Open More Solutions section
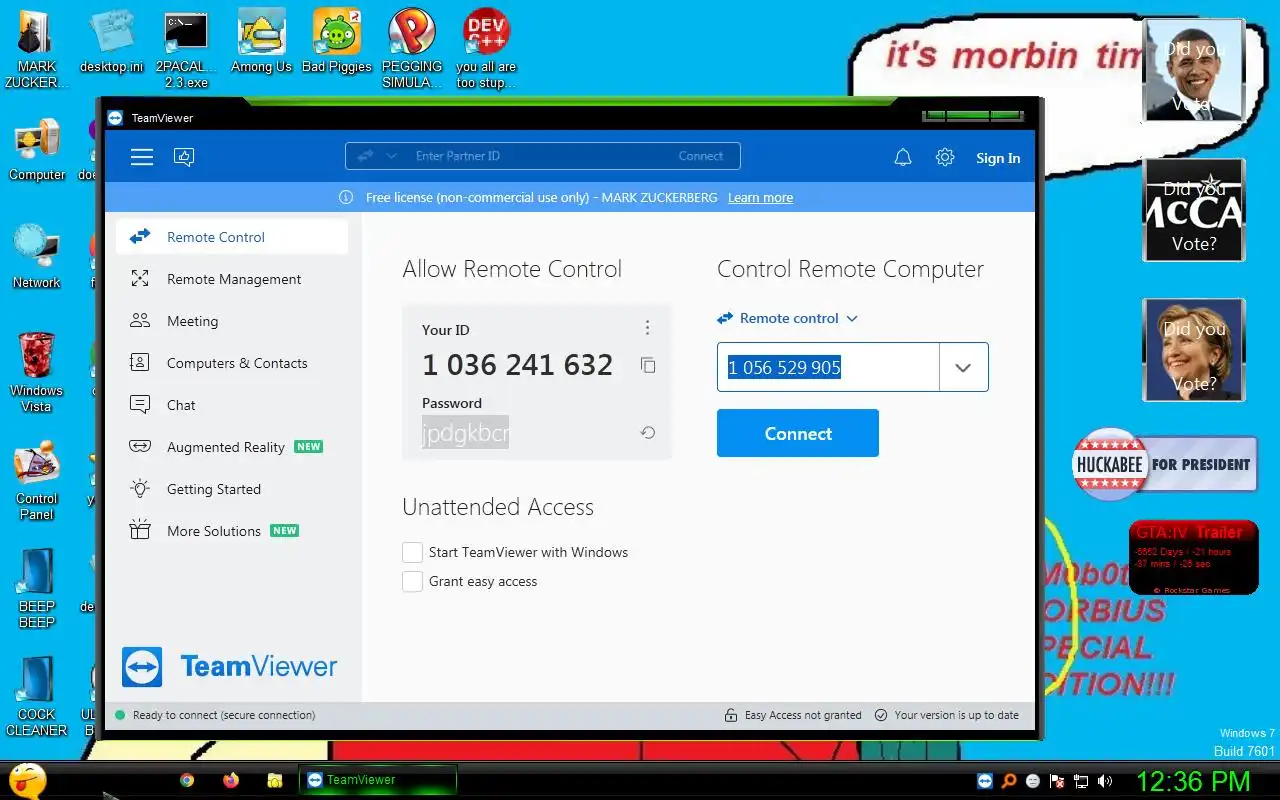 tap(232, 531)
